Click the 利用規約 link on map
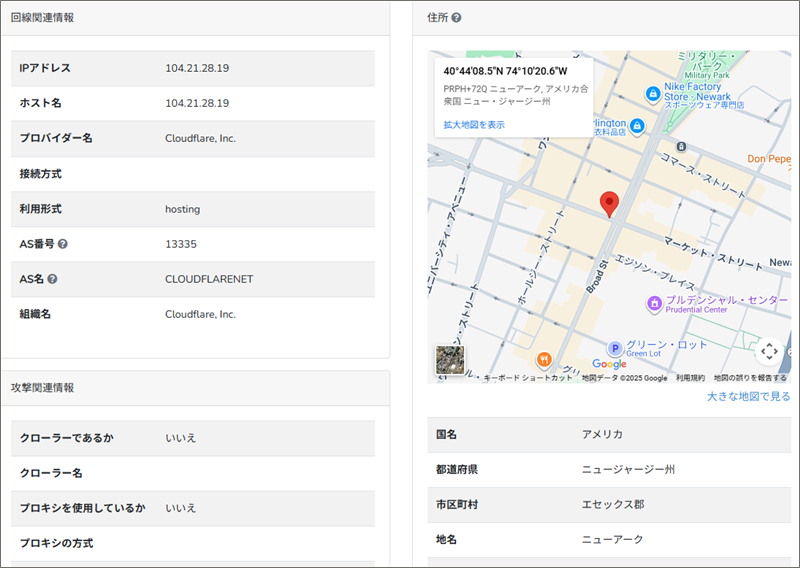This screenshot has height=568, width=800. [690, 378]
